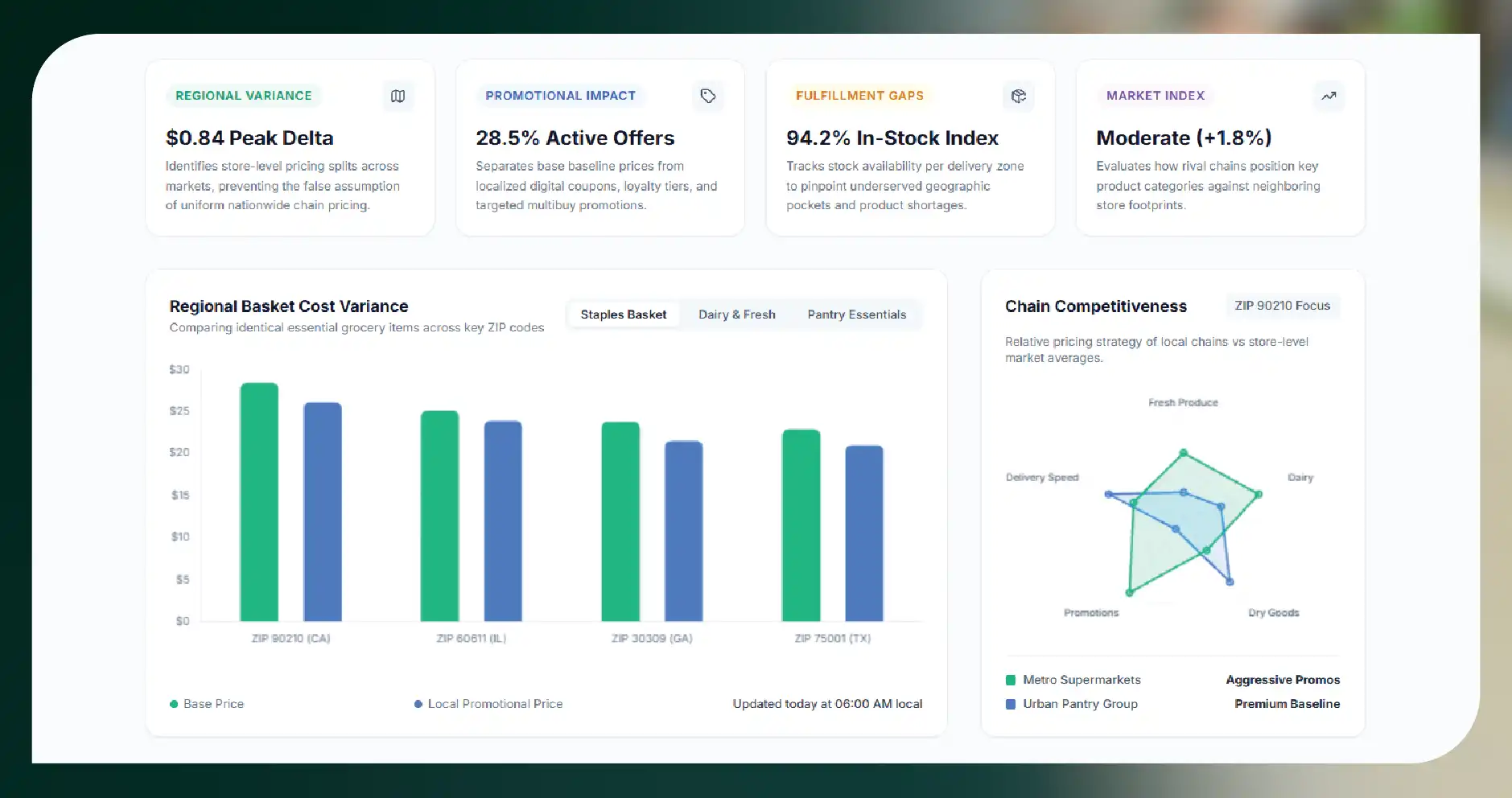Click the "Chain Competitiveness" title
The width and height of the screenshot is (1512, 798).
[x=1096, y=306]
